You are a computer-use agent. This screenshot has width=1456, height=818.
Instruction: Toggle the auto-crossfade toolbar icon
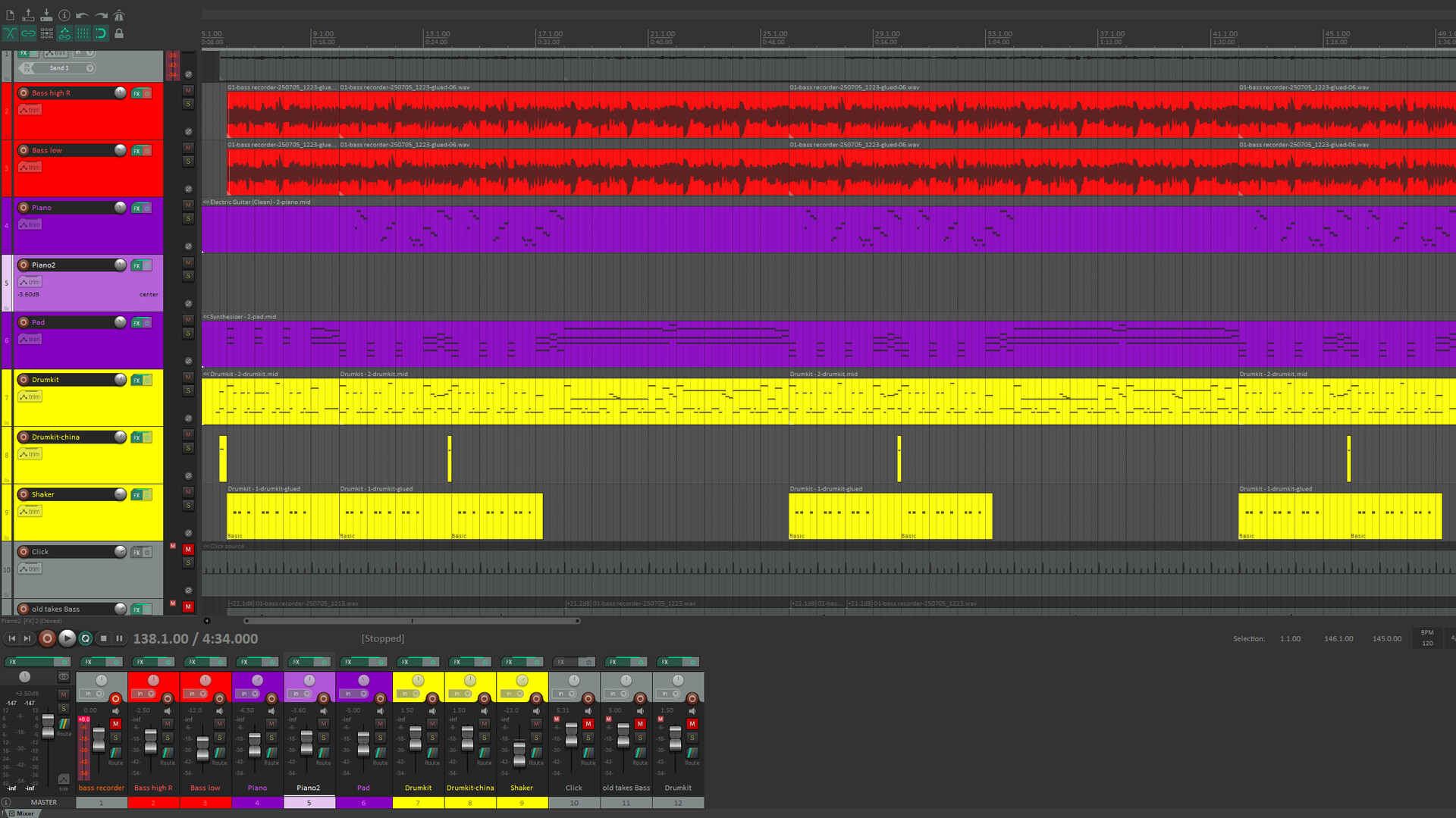[10, 33]
